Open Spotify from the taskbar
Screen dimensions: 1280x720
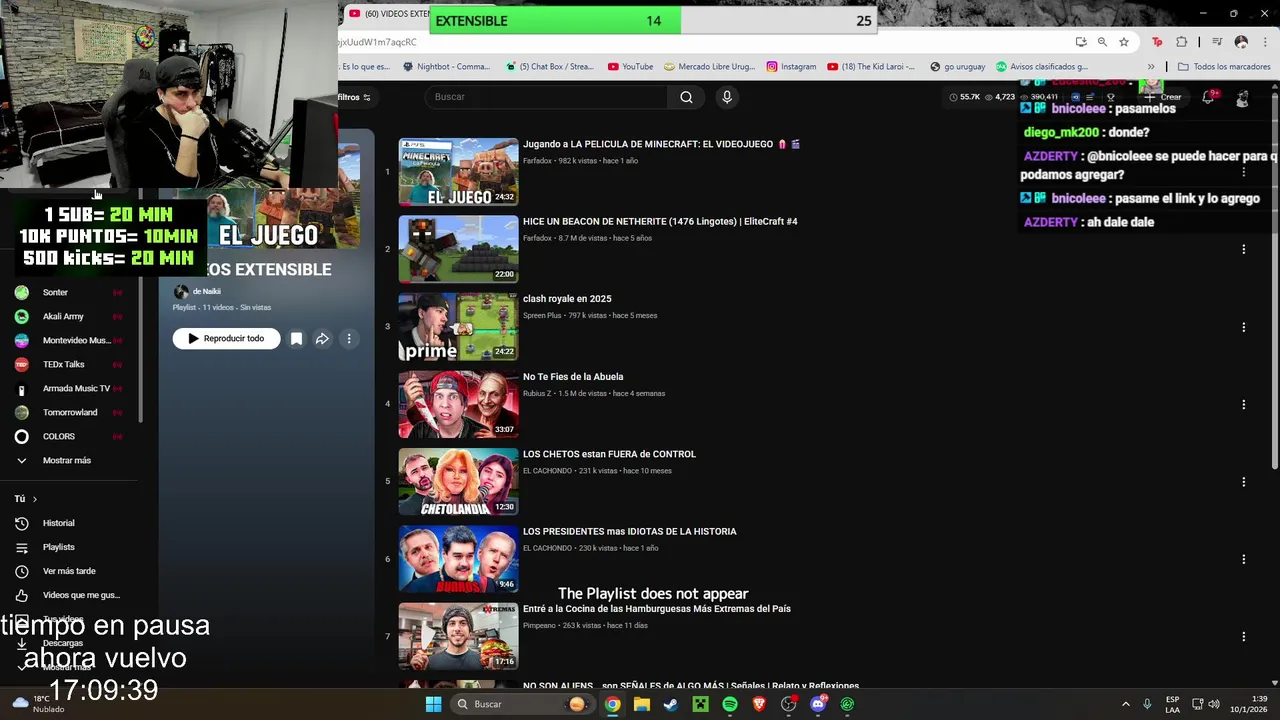point(730,704)
